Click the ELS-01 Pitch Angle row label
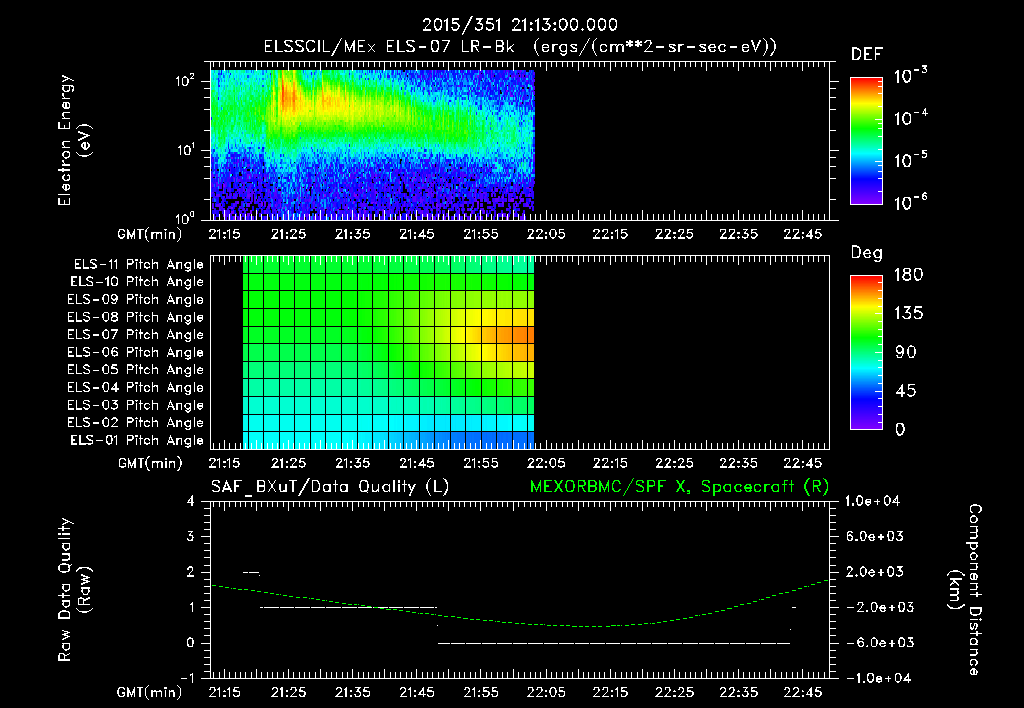This screenshot has height=708, width=1024. pyautogui.click(x=137, y=440)
